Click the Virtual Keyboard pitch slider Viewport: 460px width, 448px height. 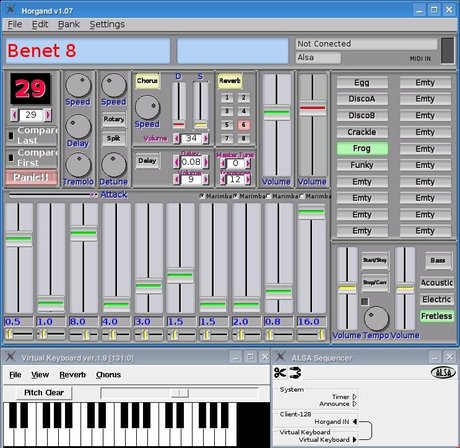coord(180,393)
